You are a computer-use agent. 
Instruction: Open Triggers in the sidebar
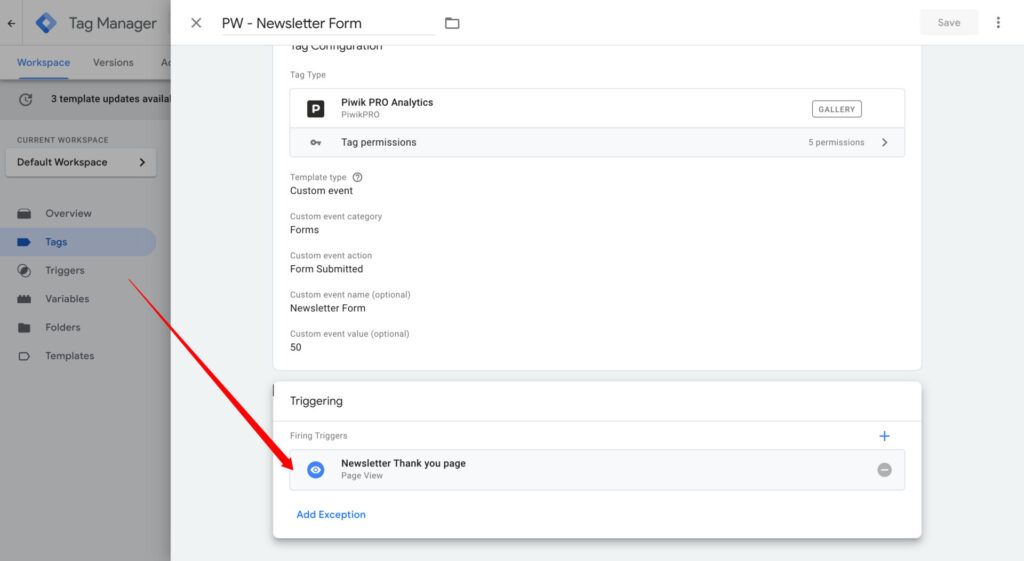click(x=64, y=270)
